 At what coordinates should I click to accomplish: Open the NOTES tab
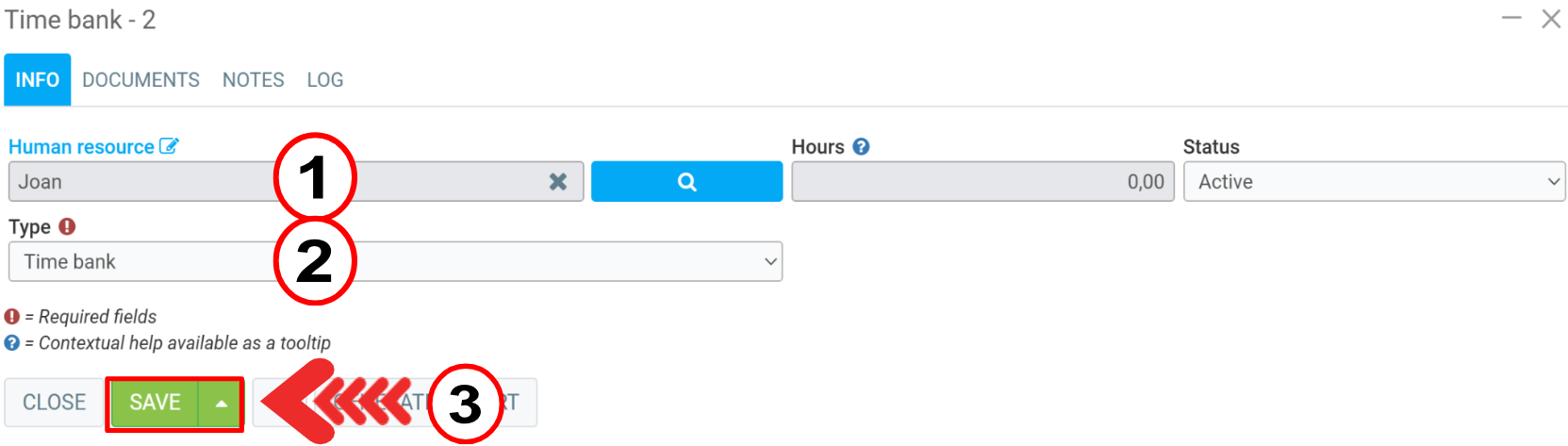pos(253,80)
